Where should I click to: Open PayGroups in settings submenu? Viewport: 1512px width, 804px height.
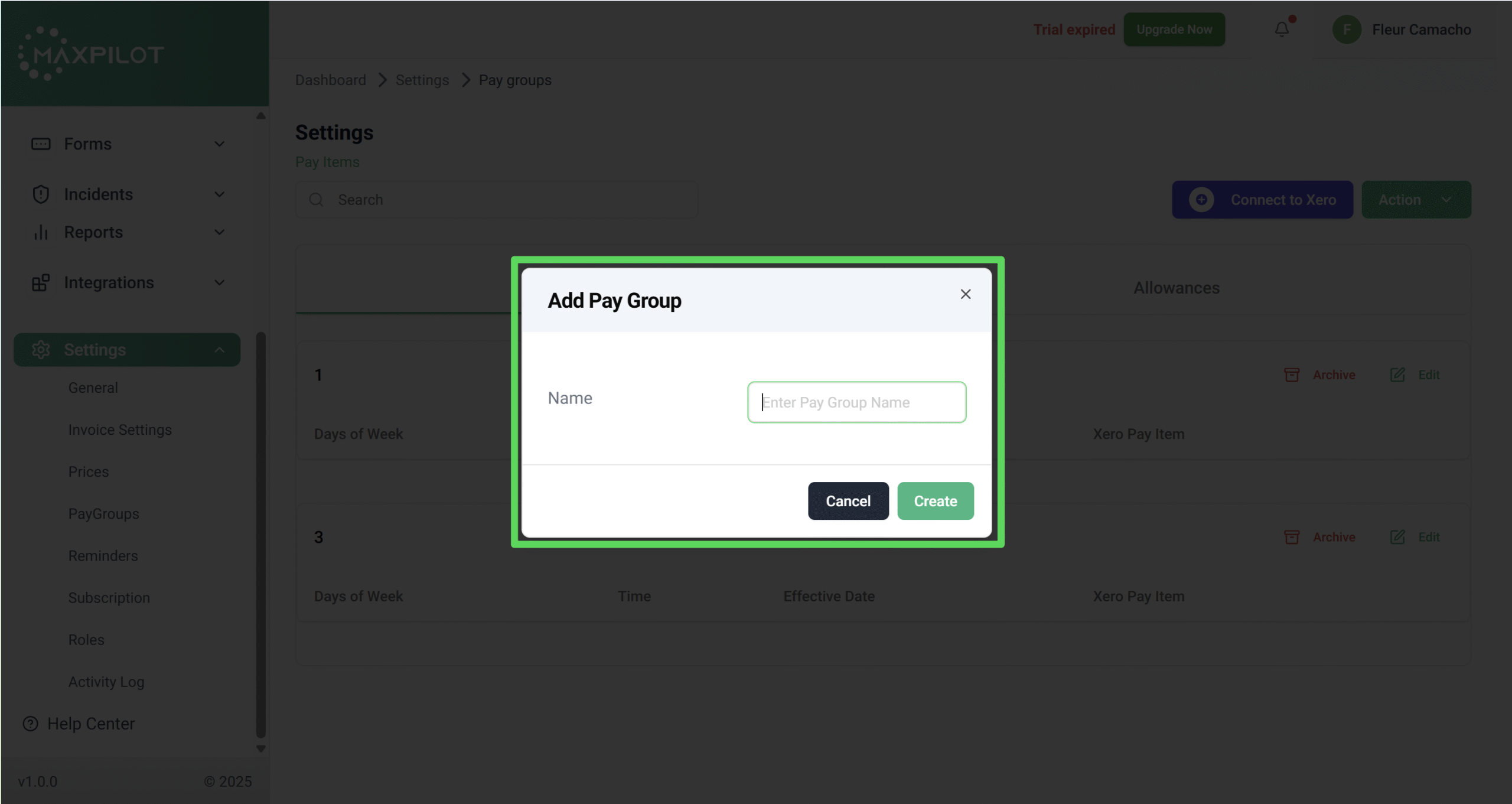103,514
